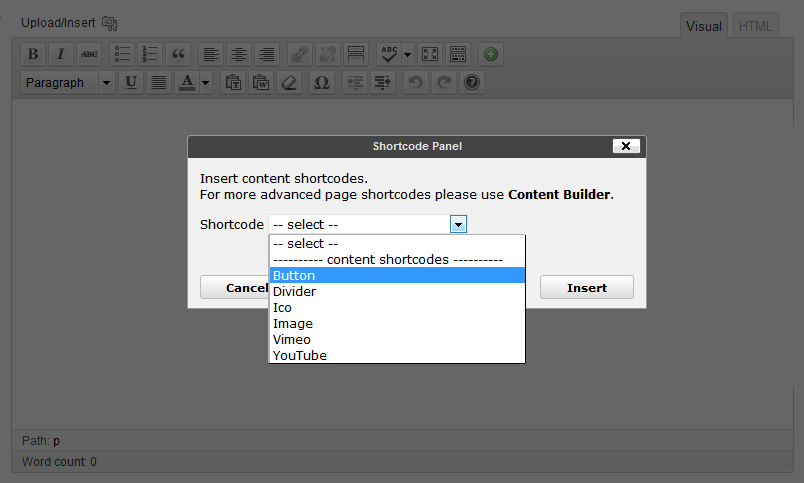Screen dimensions: 804x483
Task: Switch to the HTML editor tab
Action: pyautogui.click(x=755, y=27)
